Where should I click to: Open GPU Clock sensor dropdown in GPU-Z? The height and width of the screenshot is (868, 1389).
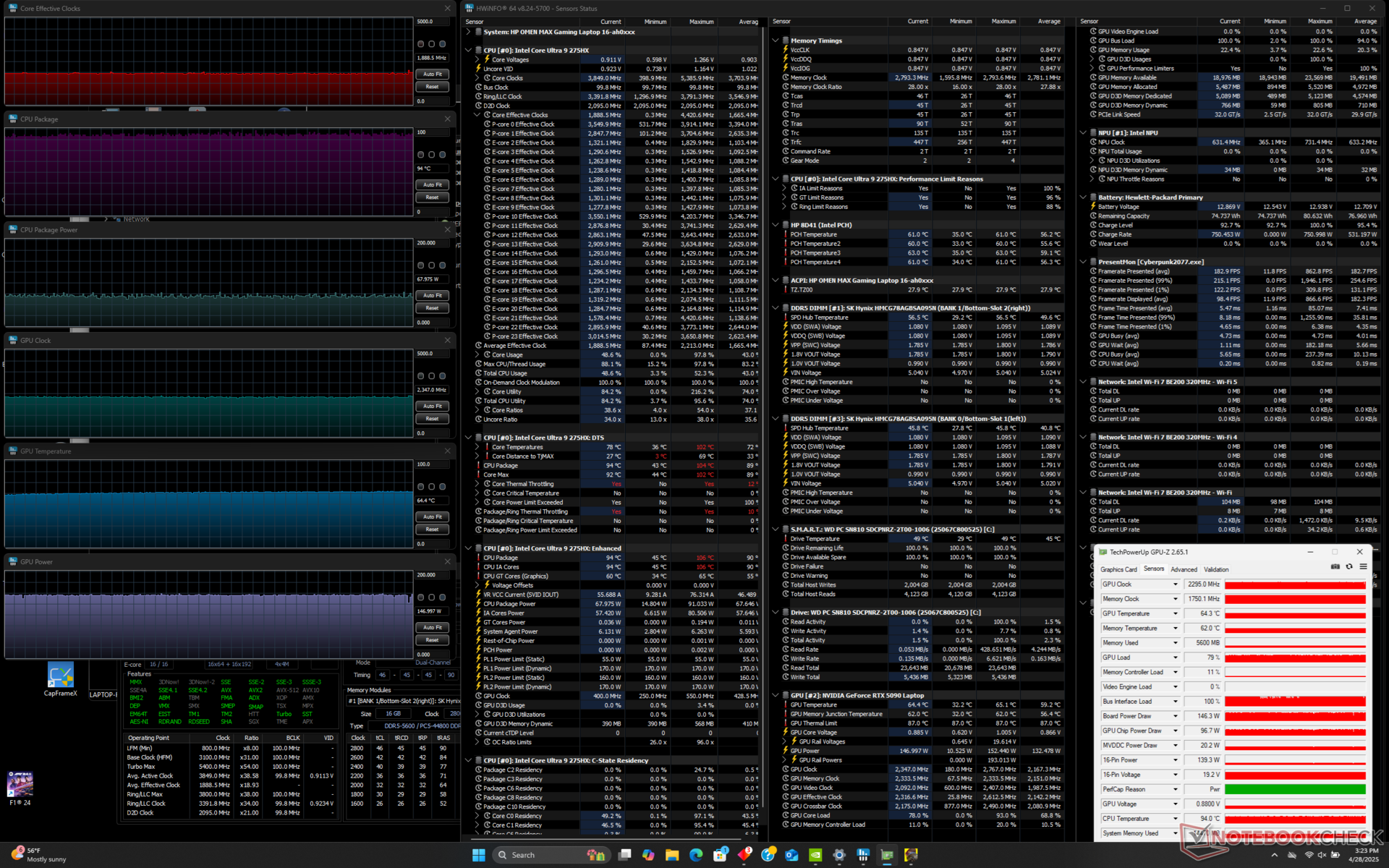tap(1175, 584)
